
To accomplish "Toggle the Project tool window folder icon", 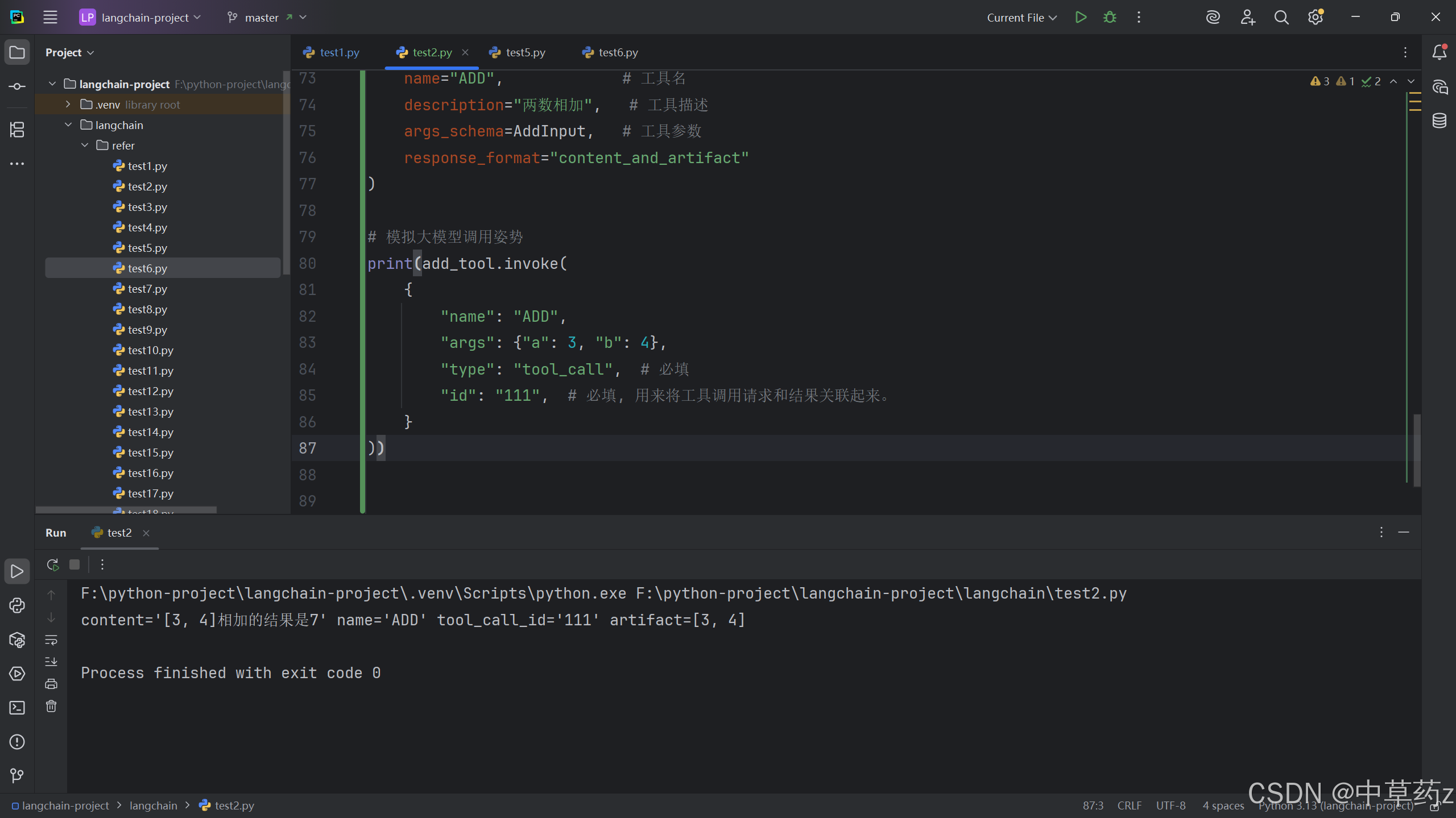I will pyautogui.click(x=17, y=52).
